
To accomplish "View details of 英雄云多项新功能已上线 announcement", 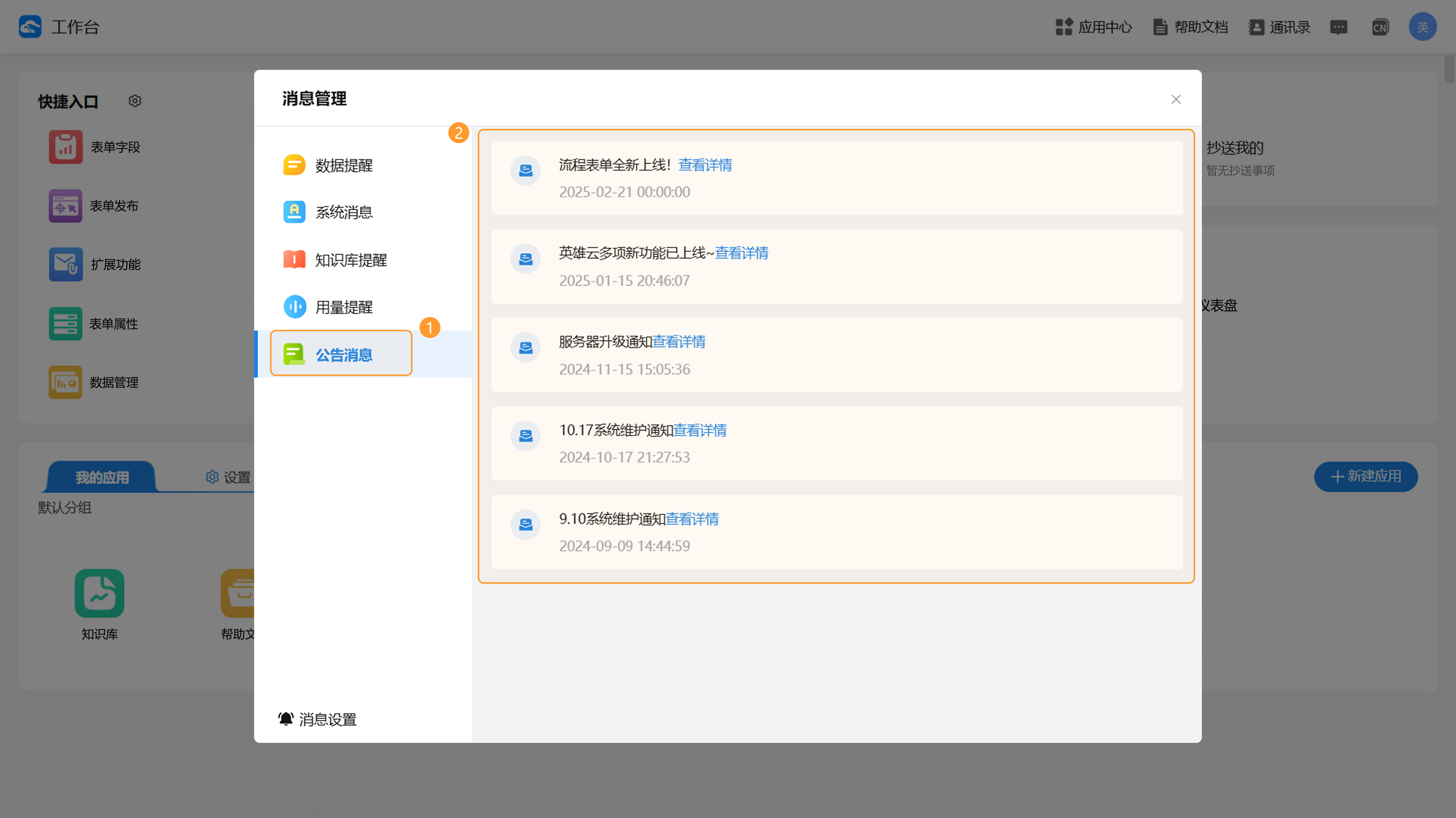I will coord(742,253).
